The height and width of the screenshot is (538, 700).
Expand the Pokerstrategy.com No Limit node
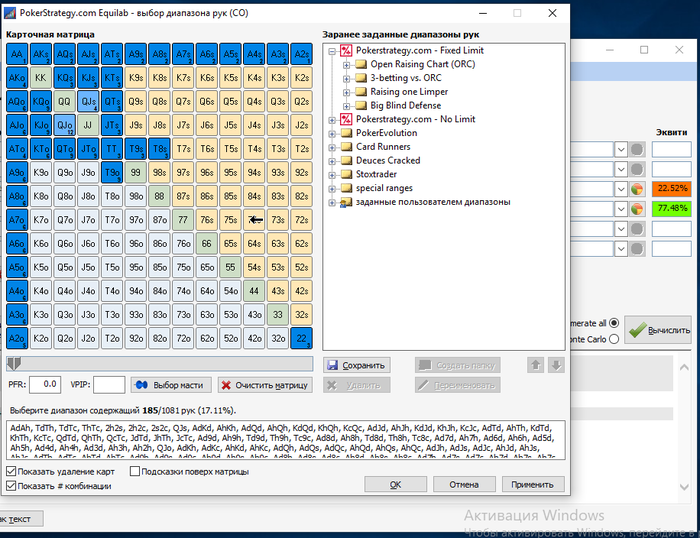[332, 120]
